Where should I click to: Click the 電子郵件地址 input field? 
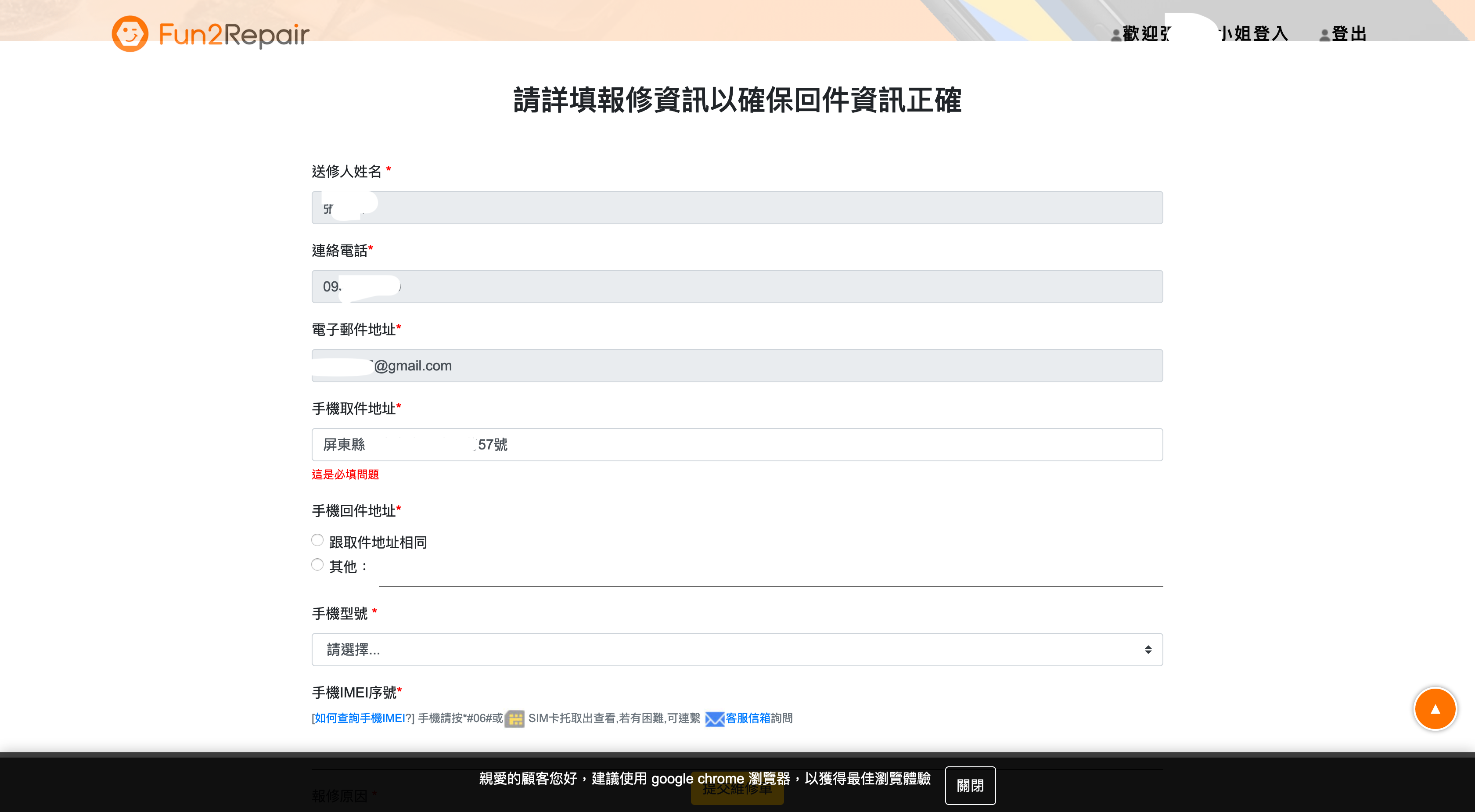(x=737, y=365)
